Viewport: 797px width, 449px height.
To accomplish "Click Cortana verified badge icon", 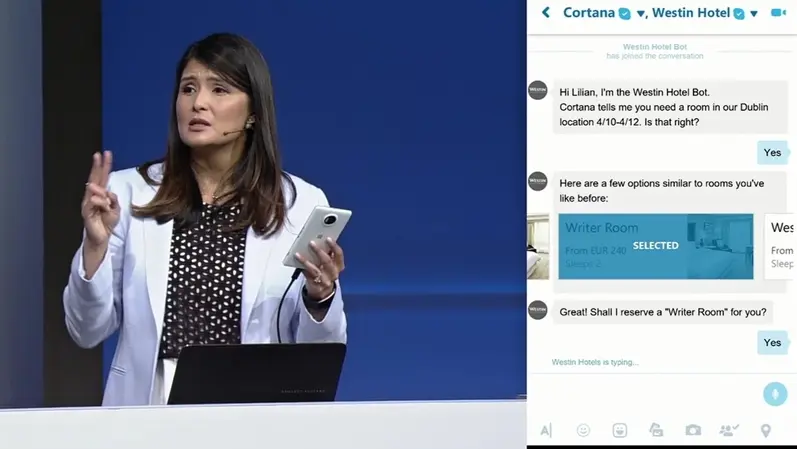I will (625, 14).
